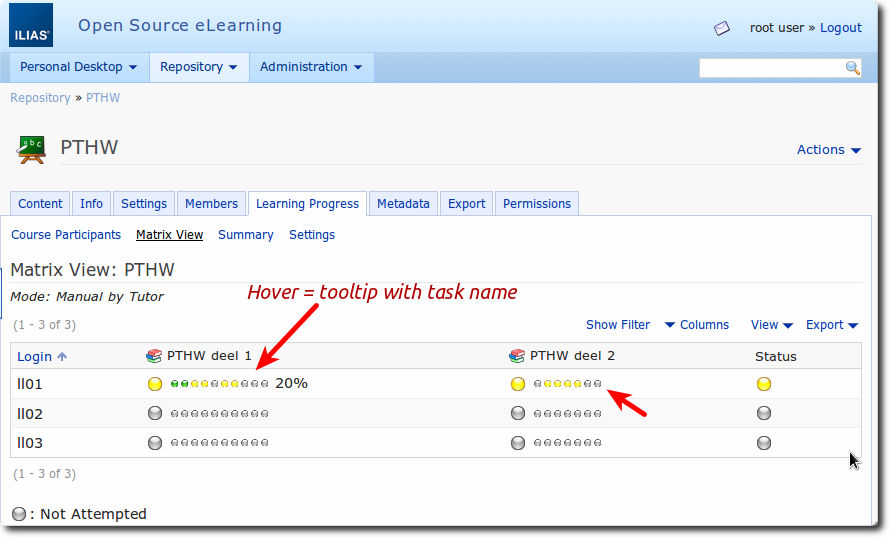Click the Show Filter link
The image size is (889, 537).
click(x=618, y=325)
